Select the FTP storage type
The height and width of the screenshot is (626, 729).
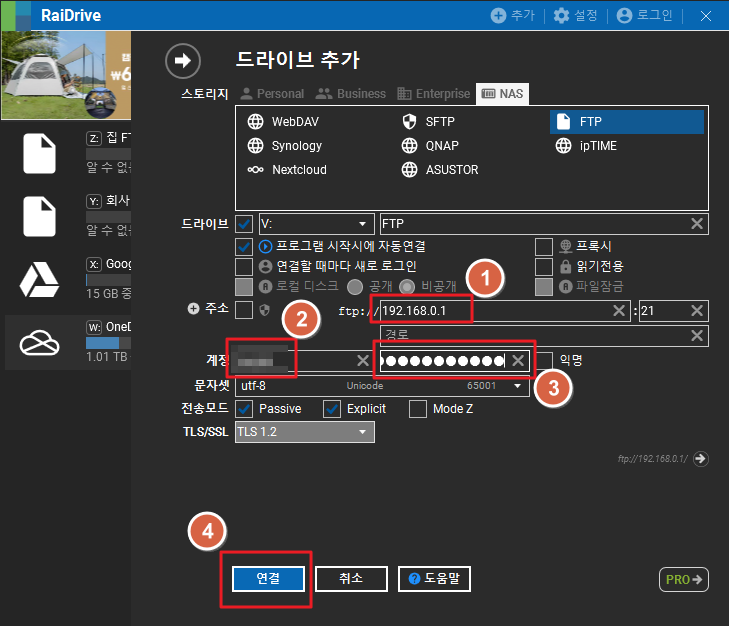(626, 122)
